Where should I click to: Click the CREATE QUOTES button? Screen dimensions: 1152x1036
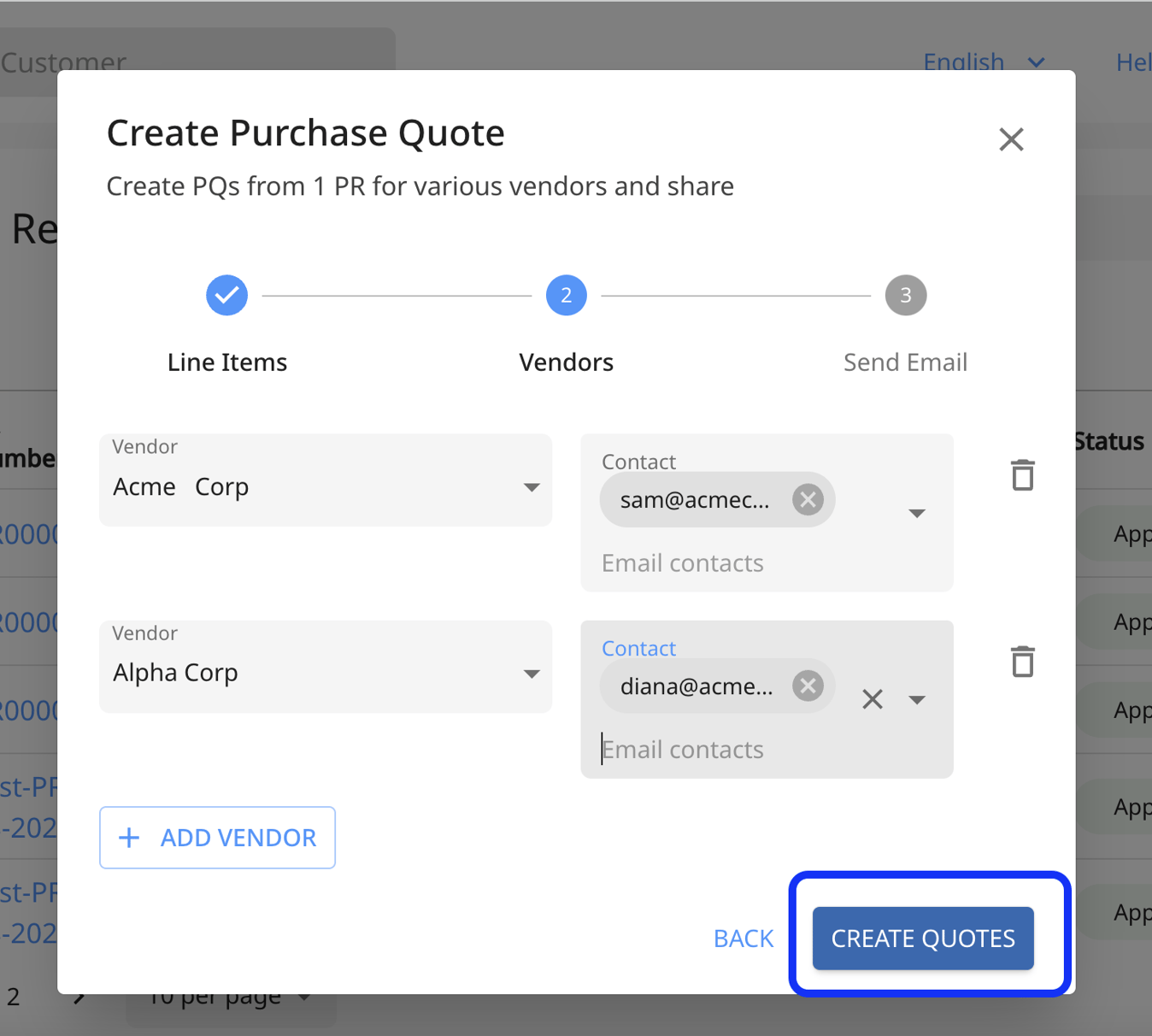click(x=923, y=938)
